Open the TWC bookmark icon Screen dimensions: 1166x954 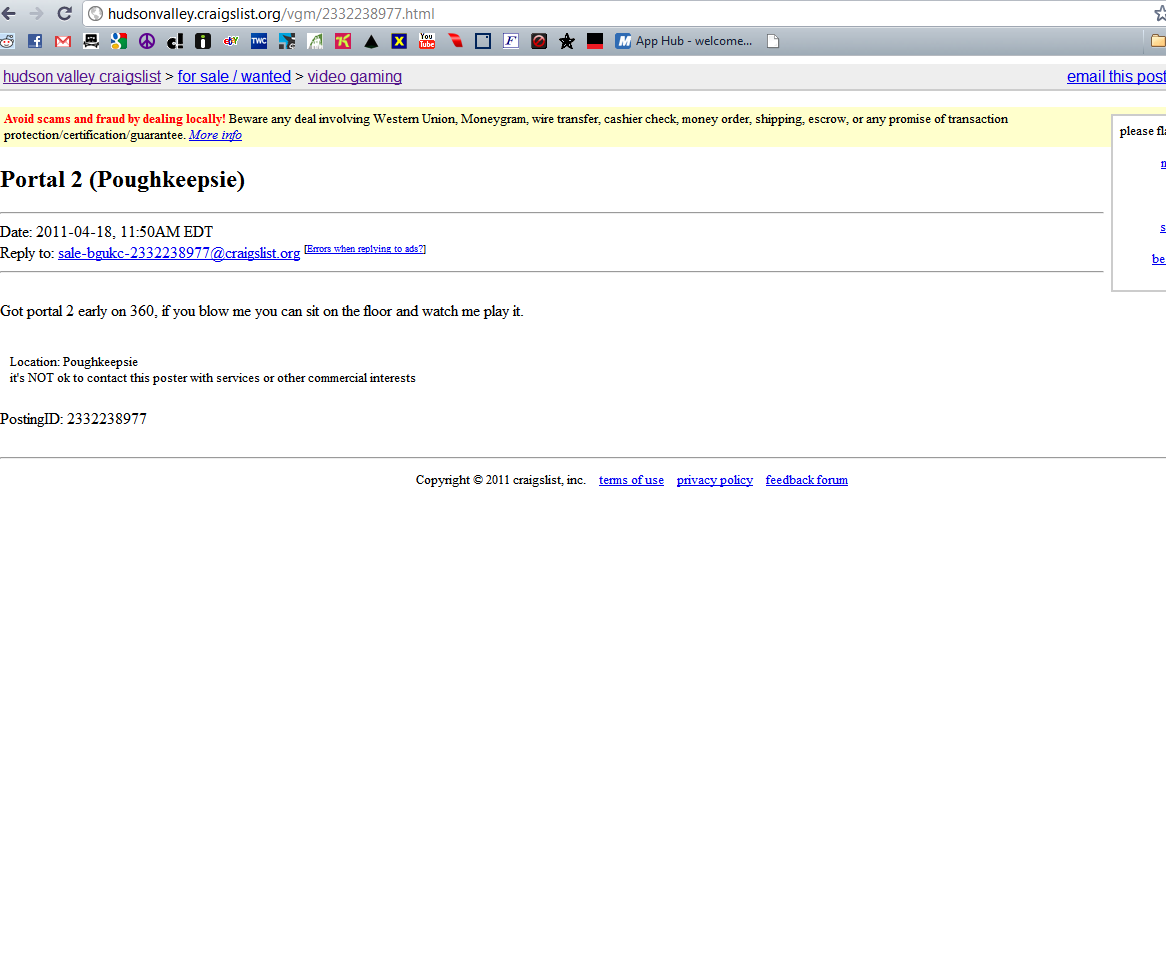tap(259, 41)
